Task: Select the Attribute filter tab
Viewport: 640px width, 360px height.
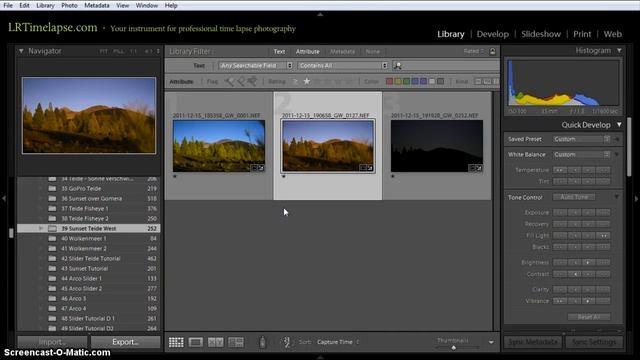Action: click(308, 51)
